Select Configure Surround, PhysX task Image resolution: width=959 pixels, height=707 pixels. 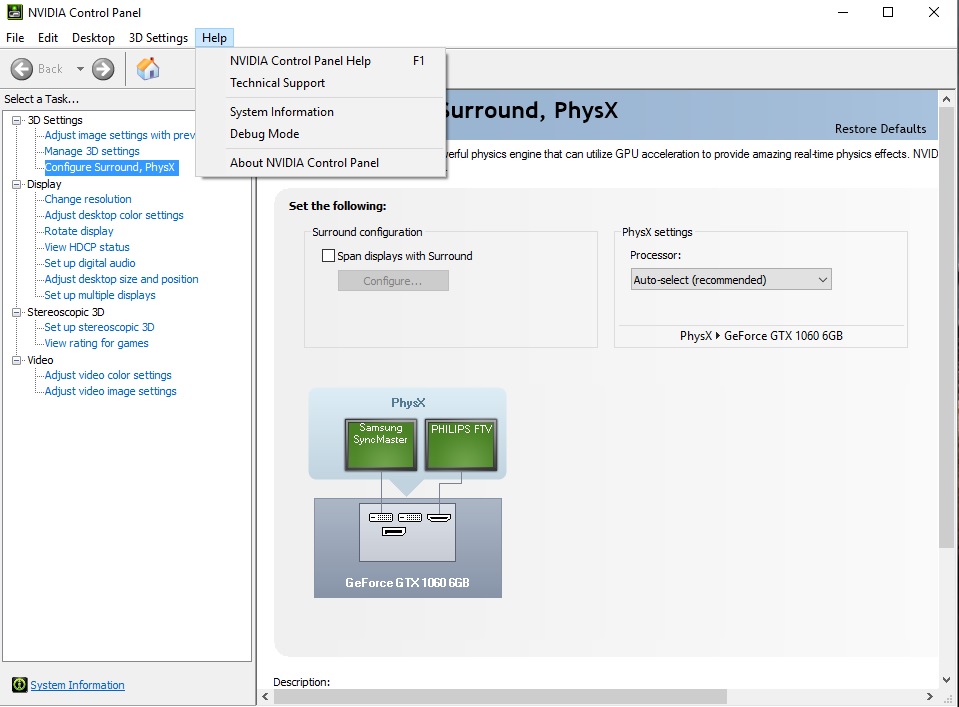(111, 167)
